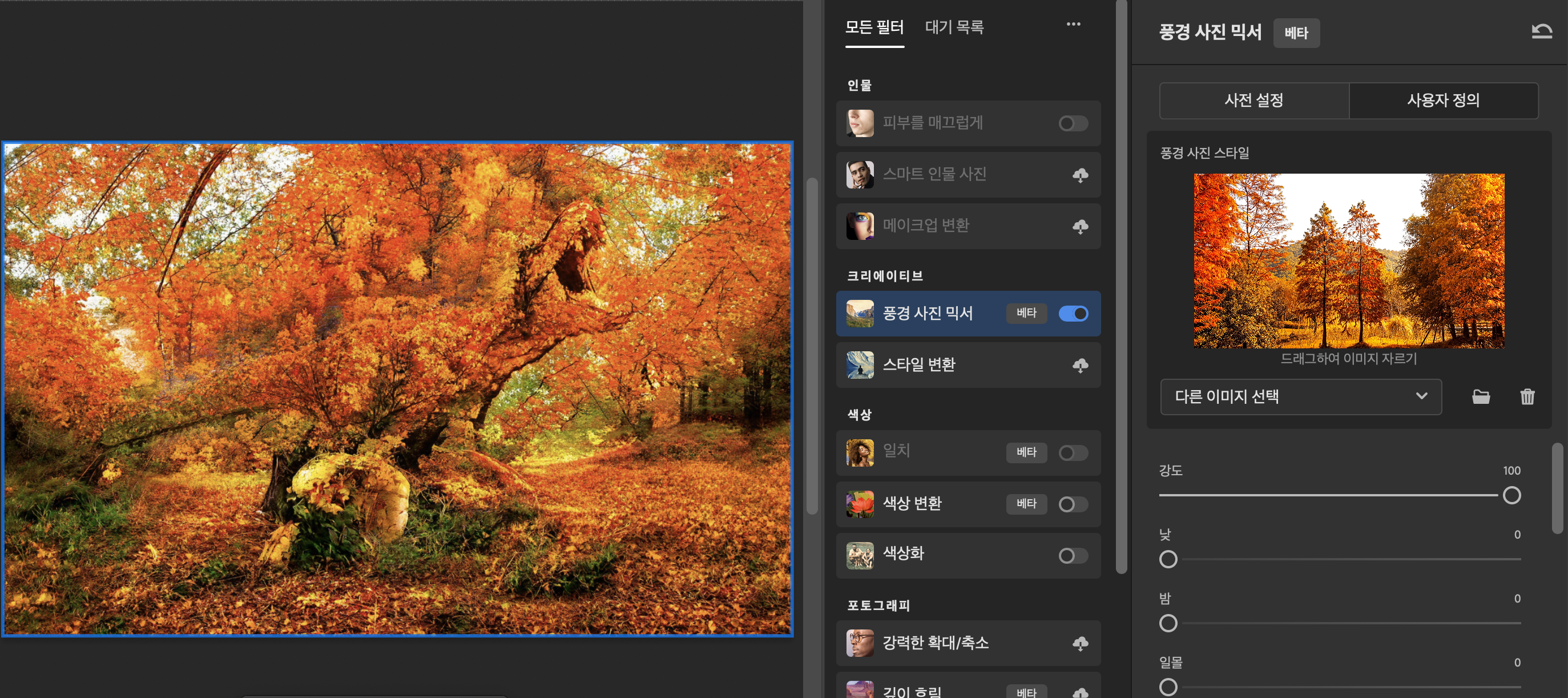Viewport: 1568px width, 698px height.
Task: Open the folder icon to browse images
Action: tap(1480, 397)
